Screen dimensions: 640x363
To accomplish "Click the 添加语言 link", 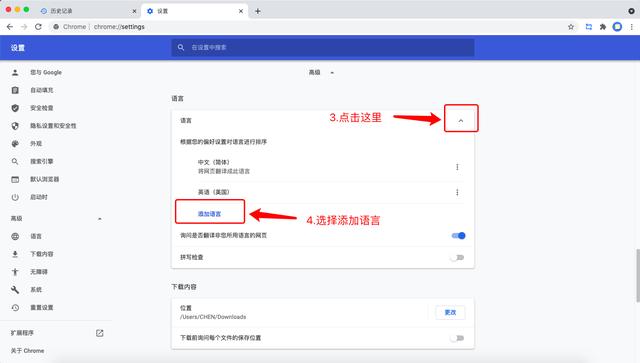I will (209, 214).
